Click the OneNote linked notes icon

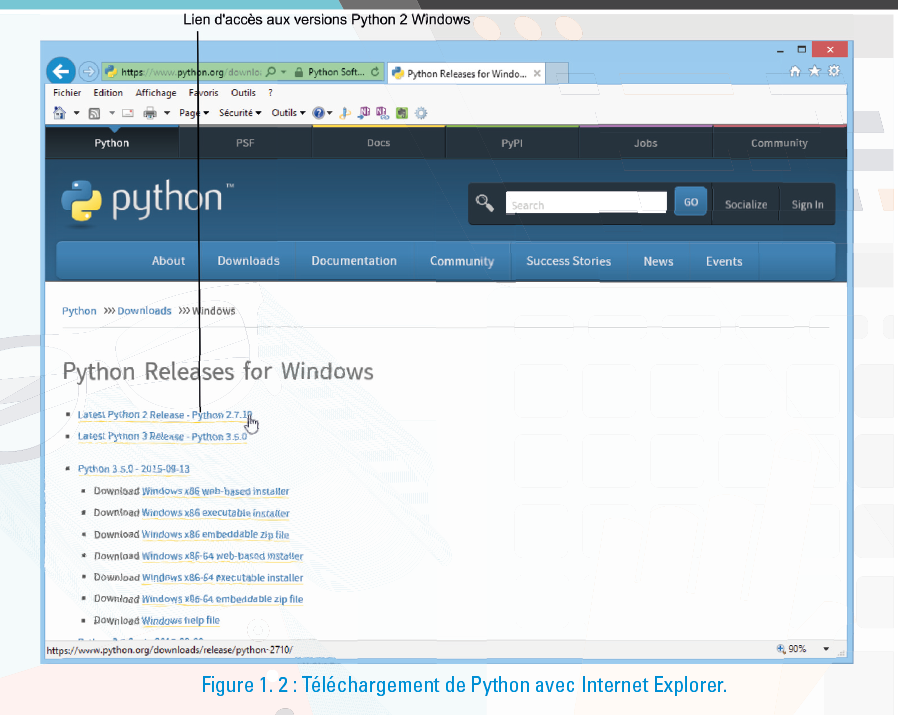tap(382, 113)
